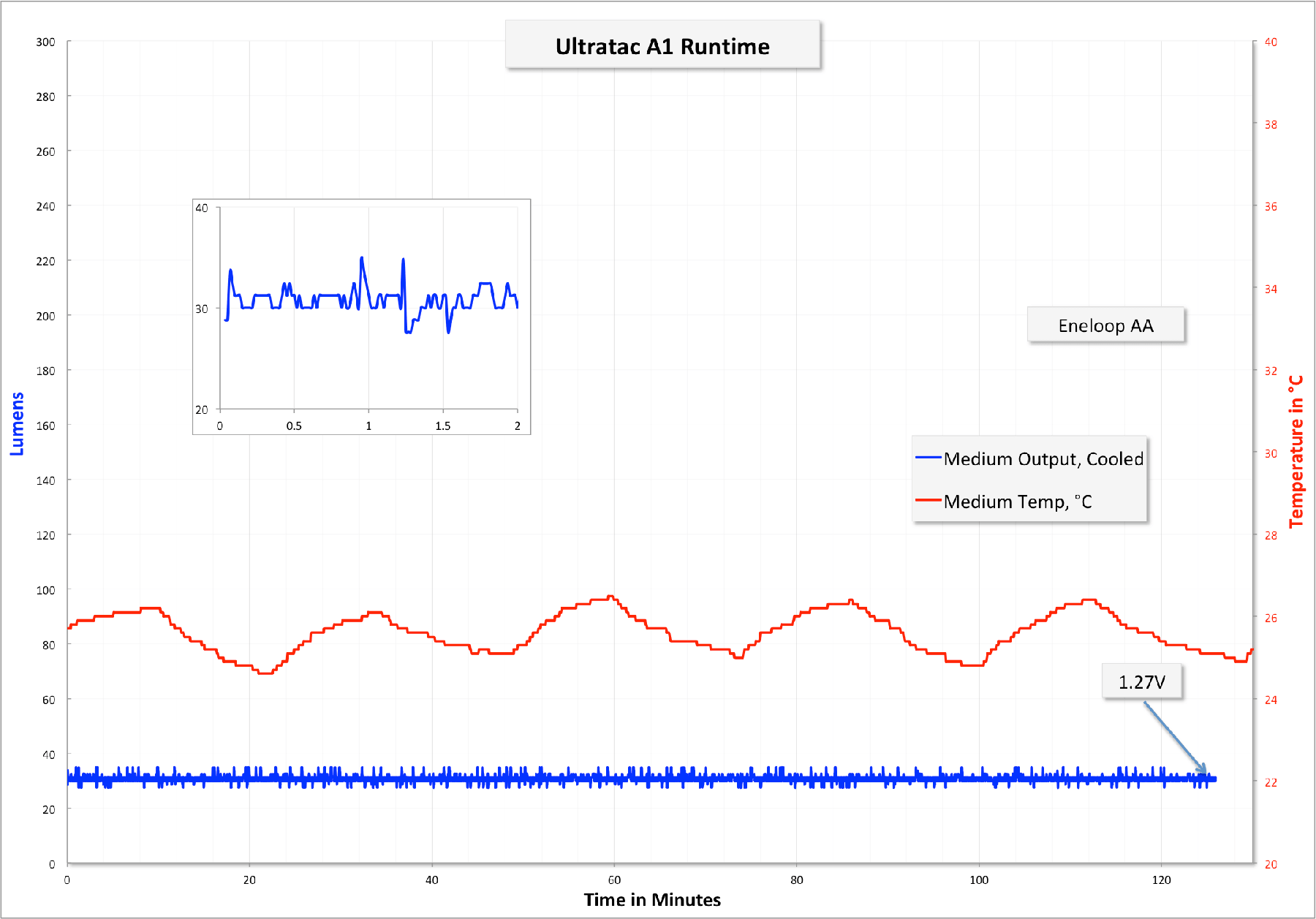Click the red 40 temperature axis label

(x=1271, y=42)
